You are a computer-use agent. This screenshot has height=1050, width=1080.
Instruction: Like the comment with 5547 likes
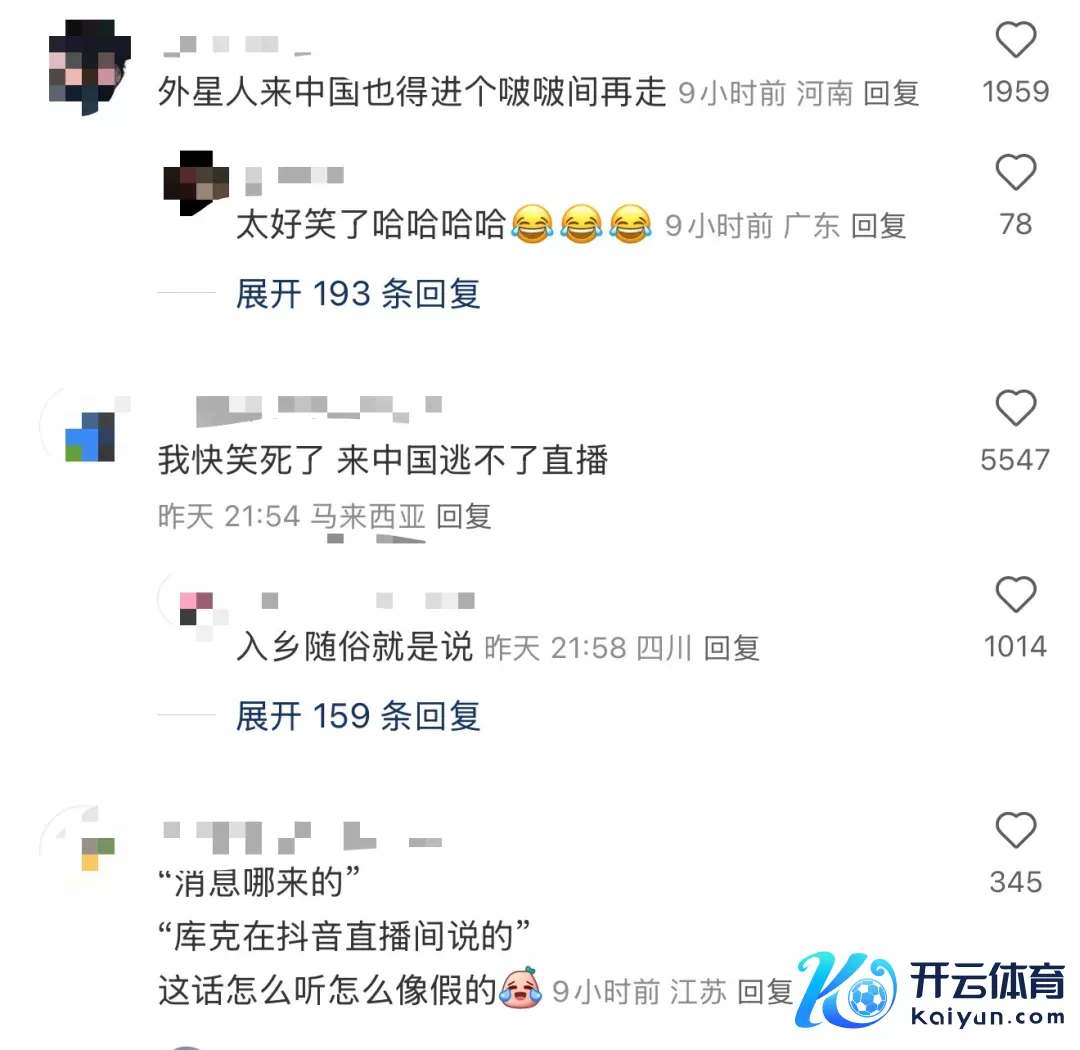1016,408
